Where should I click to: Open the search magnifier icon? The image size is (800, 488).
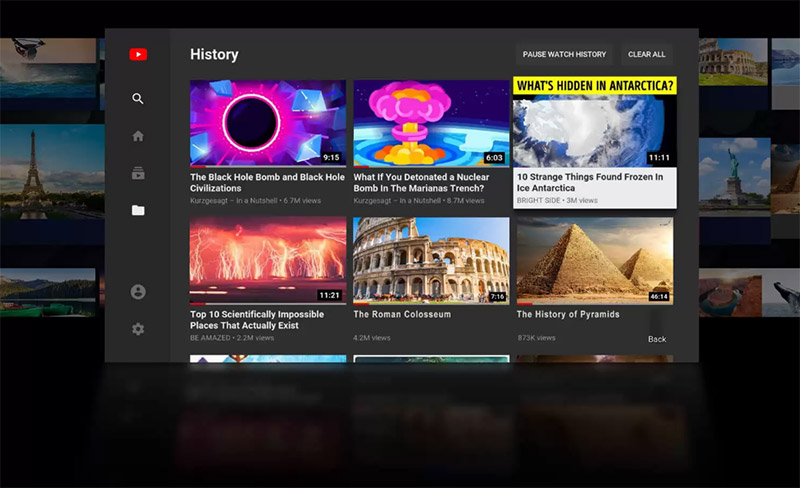click(138, 99)
